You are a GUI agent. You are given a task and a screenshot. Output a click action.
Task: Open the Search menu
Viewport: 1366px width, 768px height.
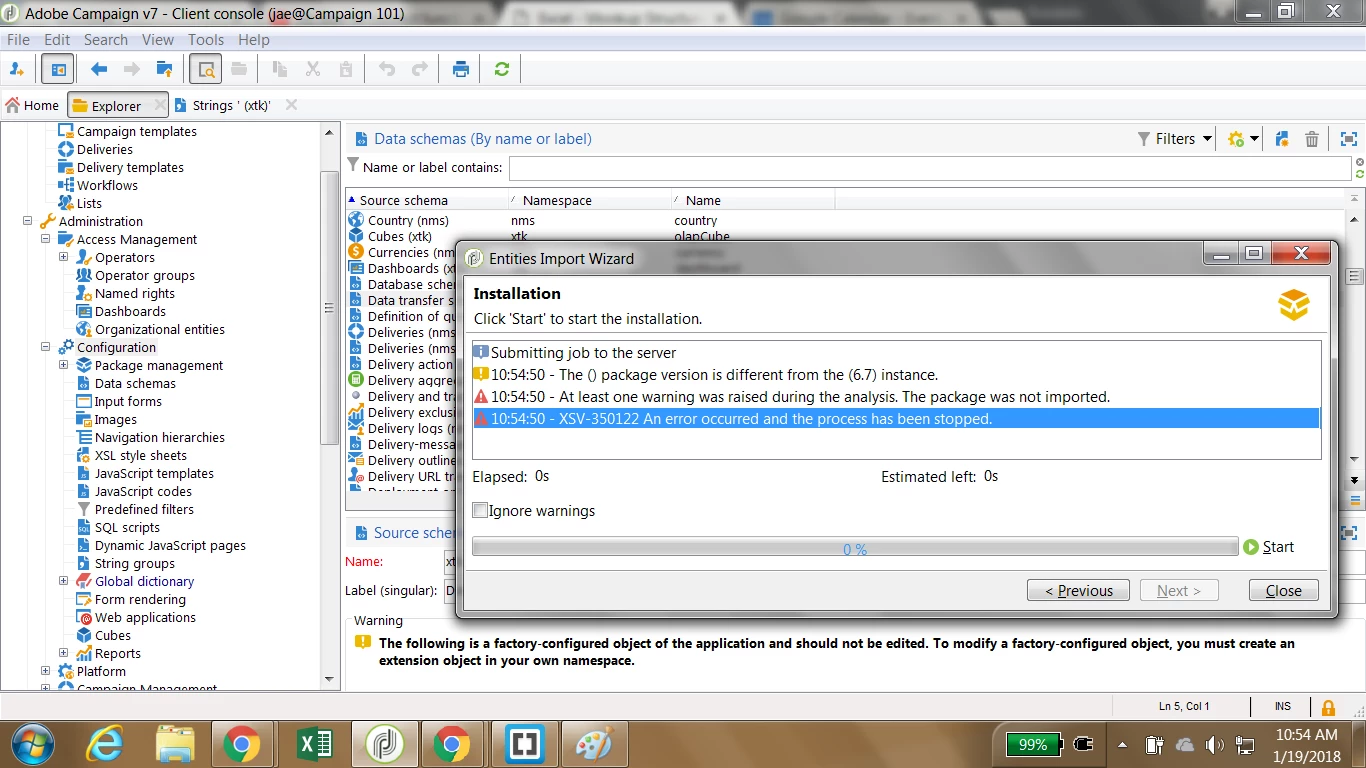coord(106,39)
